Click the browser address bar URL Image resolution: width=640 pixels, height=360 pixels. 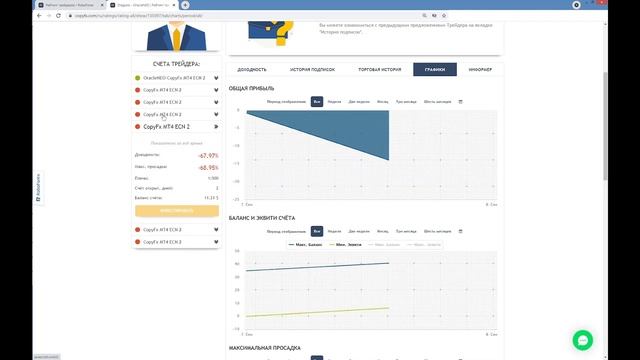139,16
